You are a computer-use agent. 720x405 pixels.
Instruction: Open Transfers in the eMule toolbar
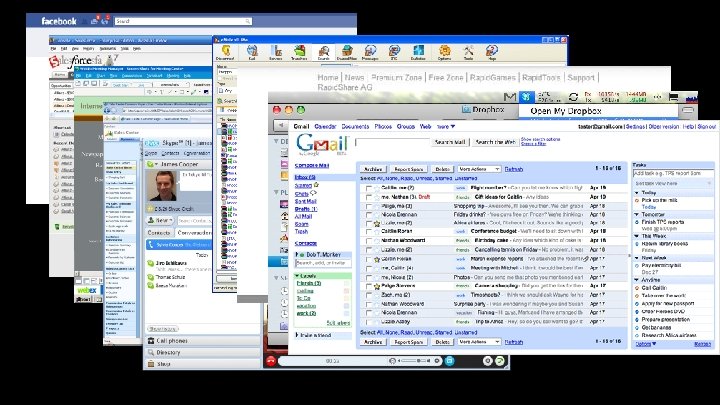tap(299, 51)
